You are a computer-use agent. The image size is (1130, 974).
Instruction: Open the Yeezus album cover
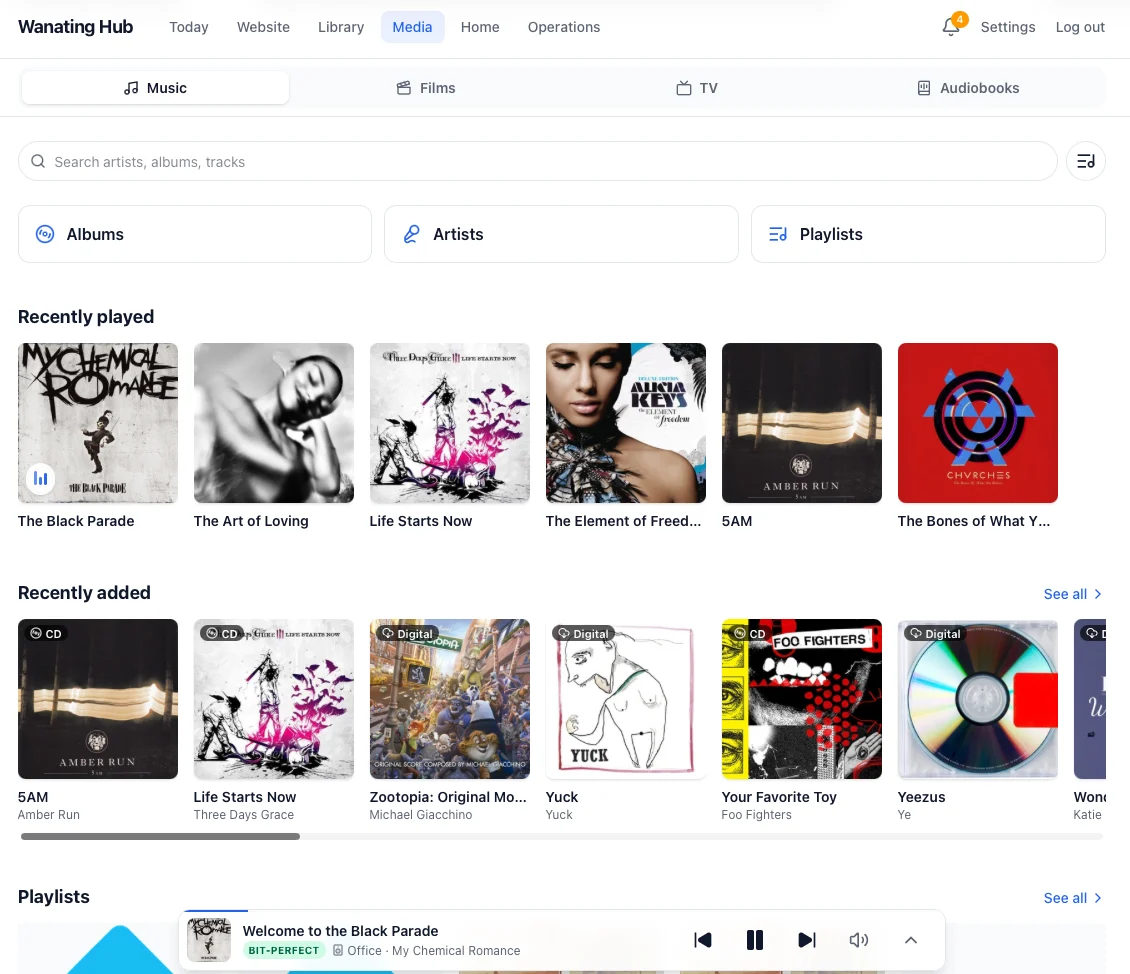[977, 699]
